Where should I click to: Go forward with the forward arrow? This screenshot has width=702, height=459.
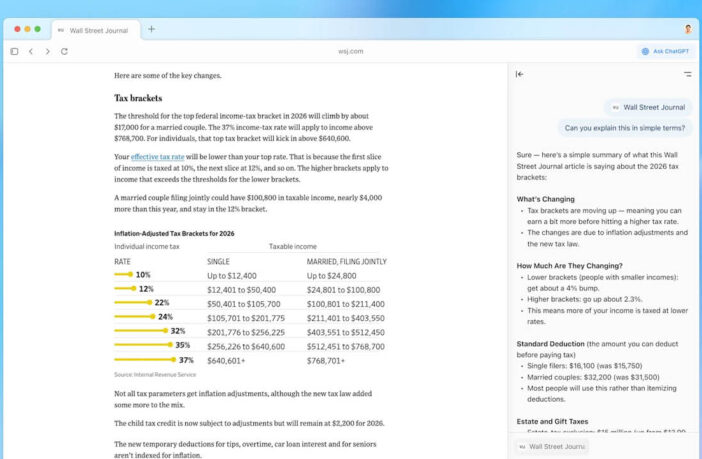pos(47,51)
